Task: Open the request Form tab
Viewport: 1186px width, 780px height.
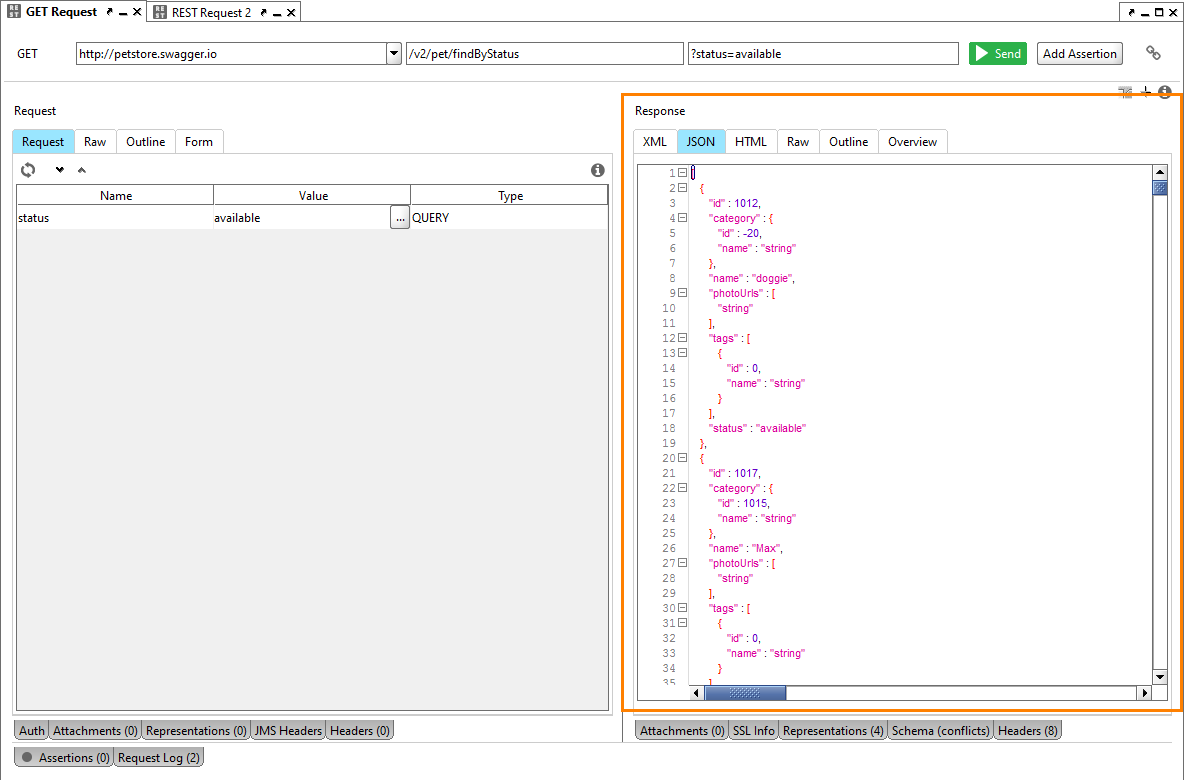Action: [x=199, y=141]
